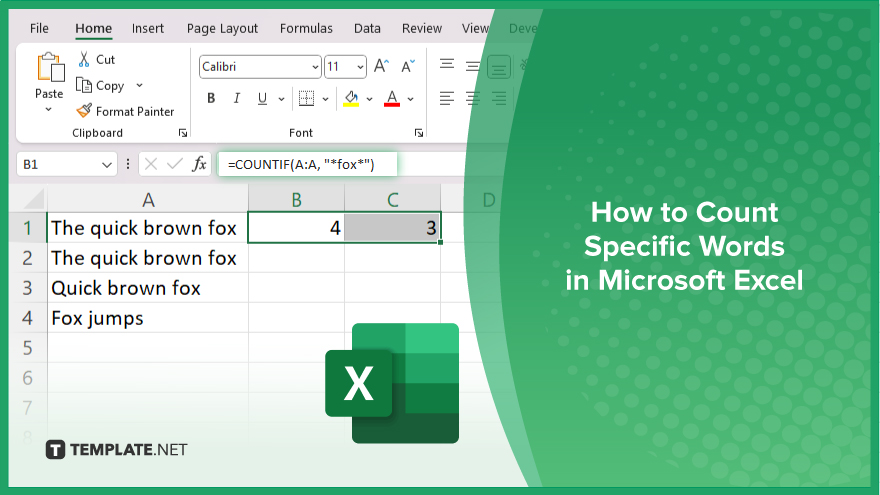Expand the Paste options arrow
The width and height of the screenshot is (880, 495).
48,109
